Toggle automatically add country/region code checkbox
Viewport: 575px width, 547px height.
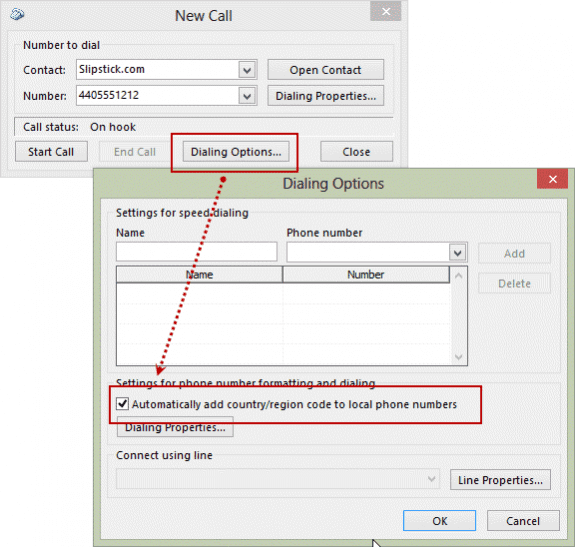pyautogui.click(x=122, y=404)
